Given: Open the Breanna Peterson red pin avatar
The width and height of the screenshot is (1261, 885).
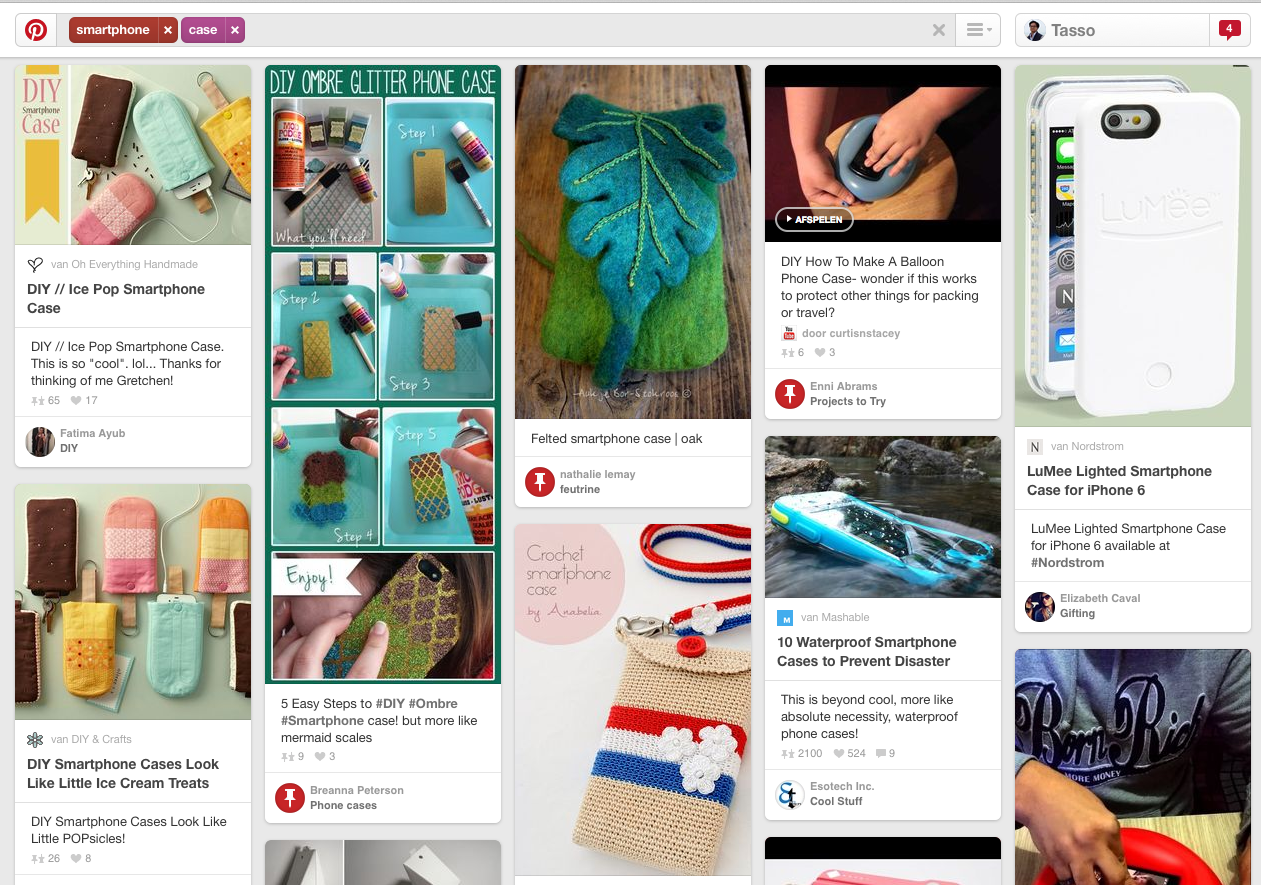Looking at the screenshot, I should tap(290, 797).
